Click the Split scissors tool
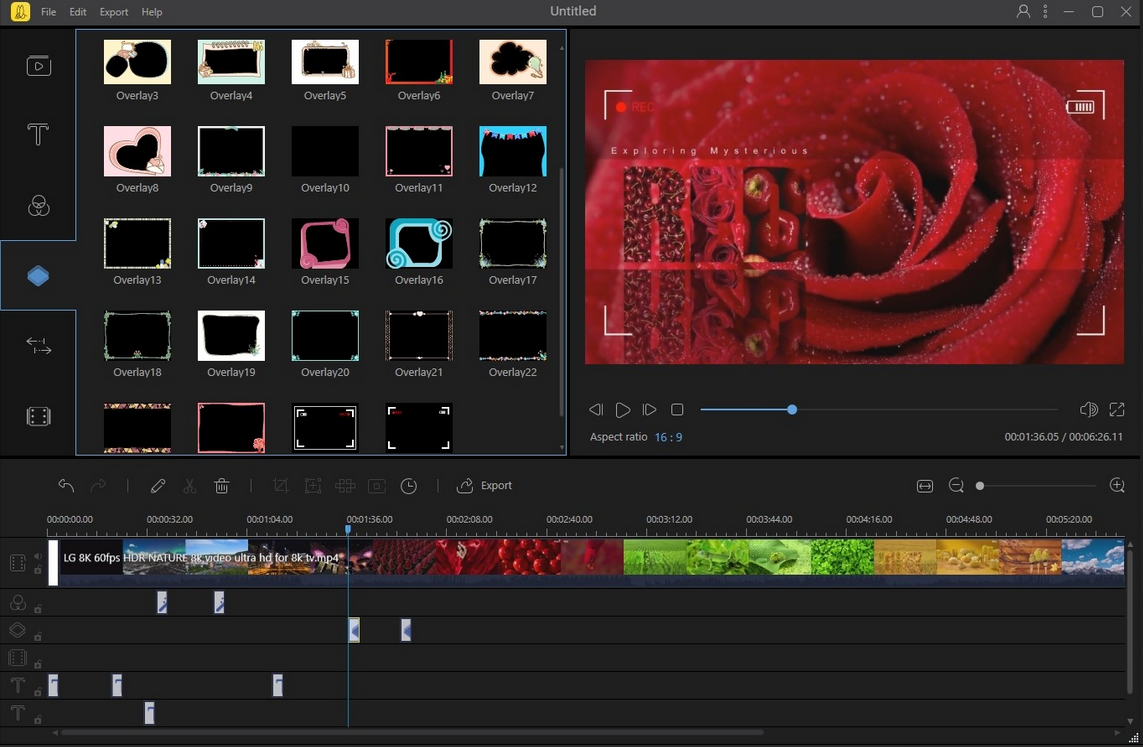This screenshot has width=1143, height=747. (x=190, y=485)
